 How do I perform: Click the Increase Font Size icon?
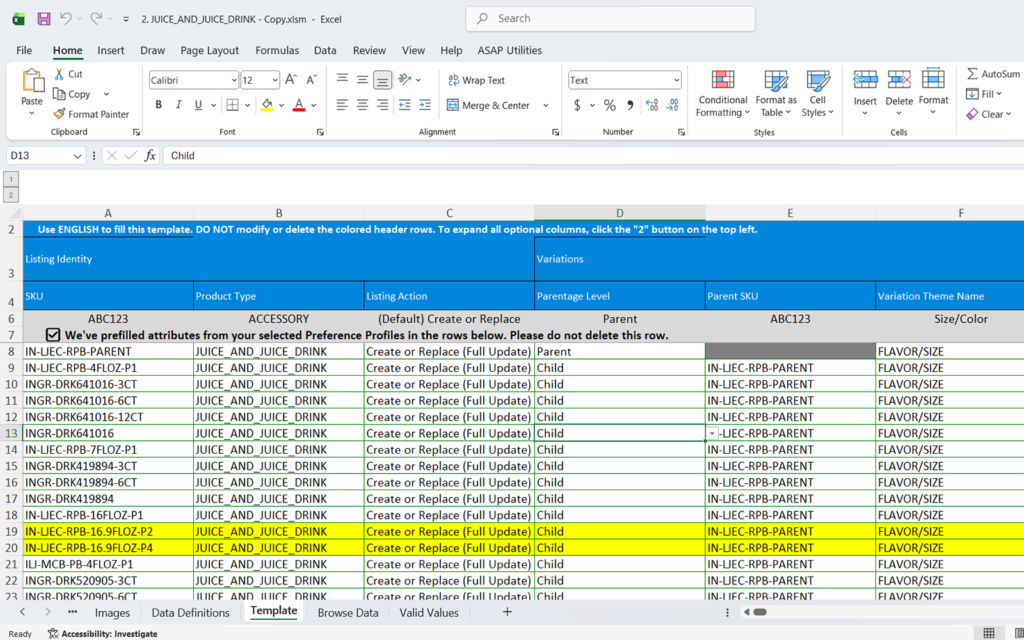tap(291, 80)
